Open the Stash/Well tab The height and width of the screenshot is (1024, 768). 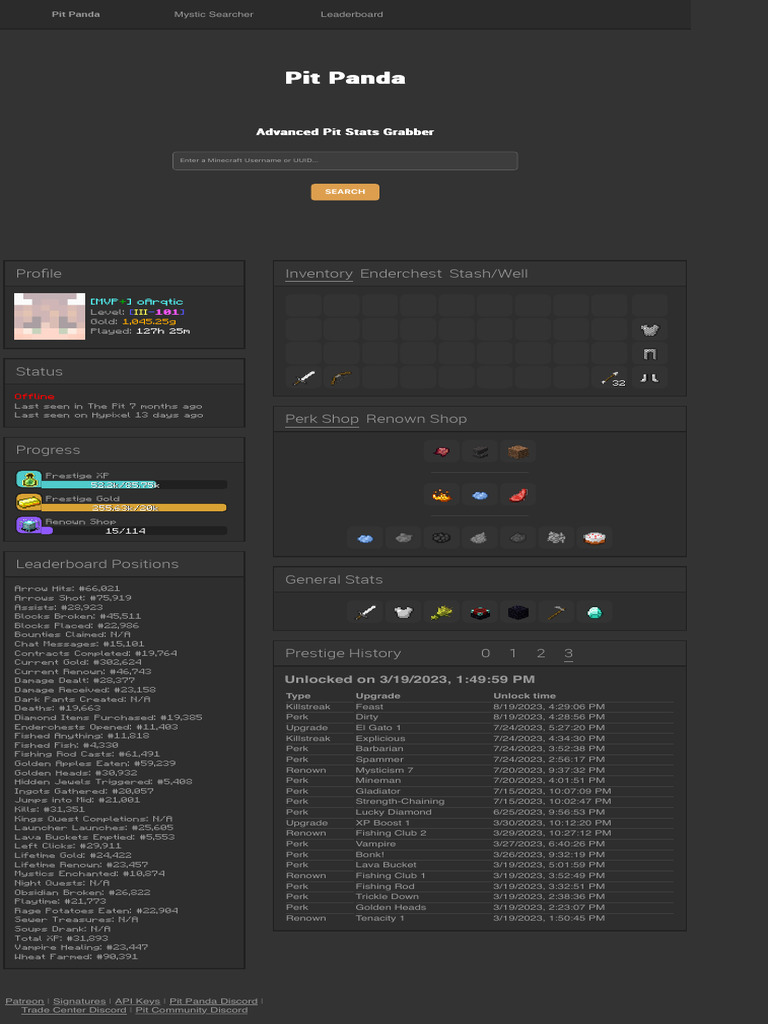[488, 274]
